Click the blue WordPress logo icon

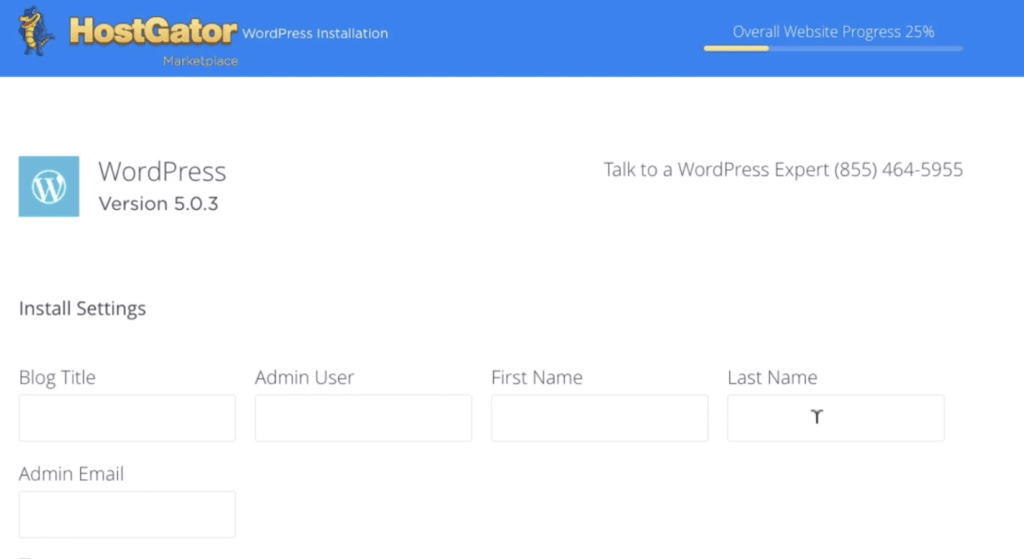coord(49,186)
